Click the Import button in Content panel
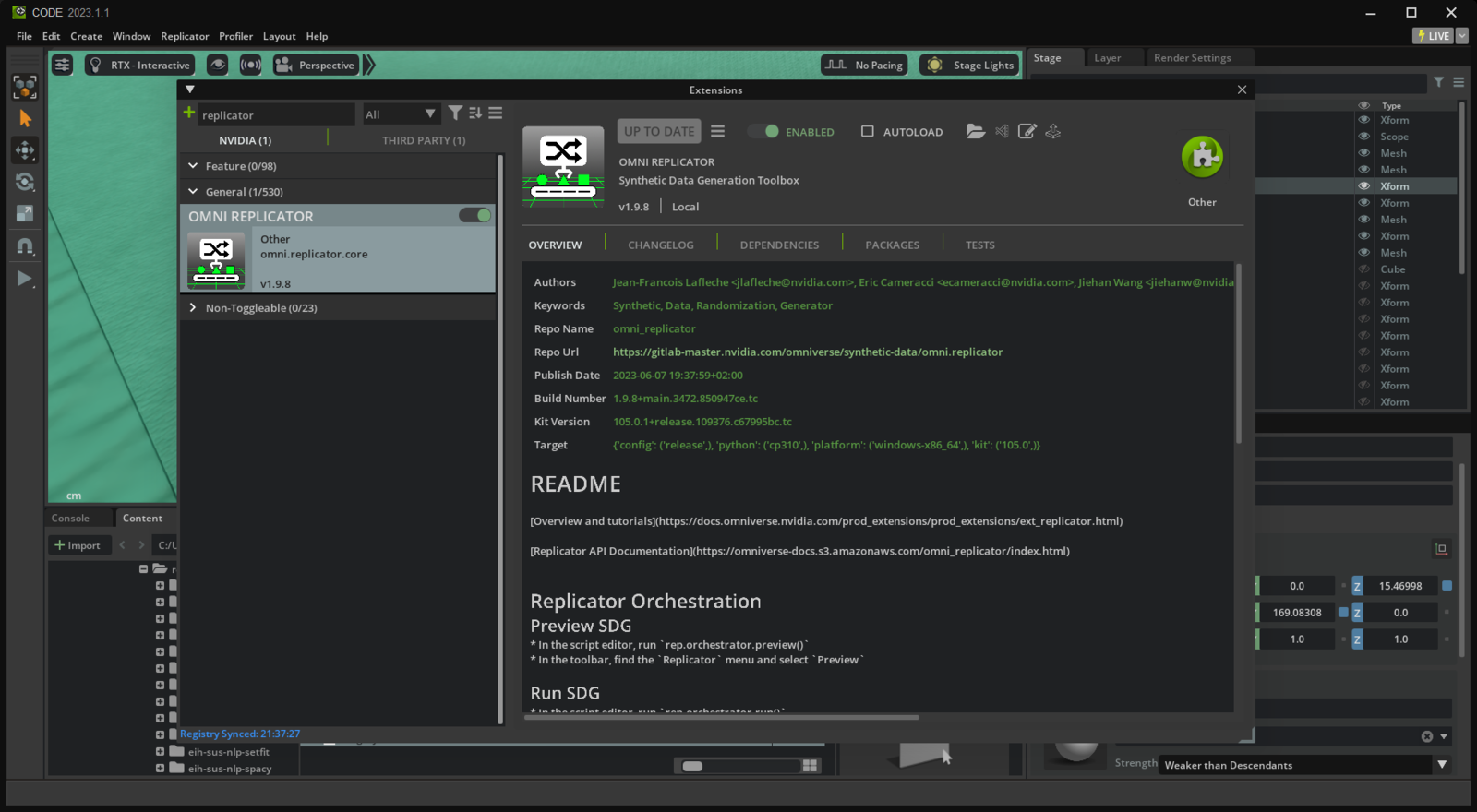The image size is (1477, 812). [x=78, y=545]
